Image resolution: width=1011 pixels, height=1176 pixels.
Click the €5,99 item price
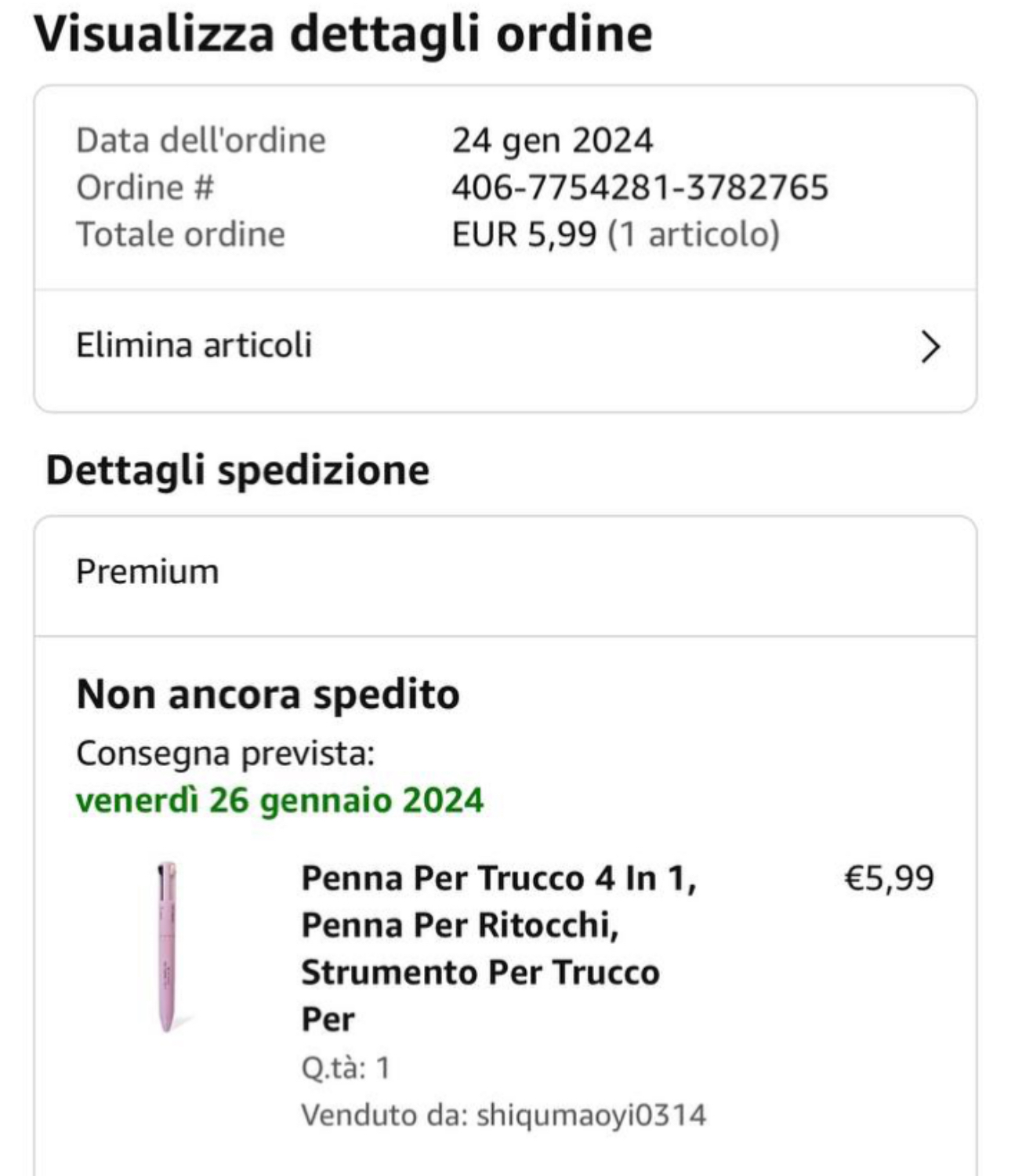(x=889, y=878)
